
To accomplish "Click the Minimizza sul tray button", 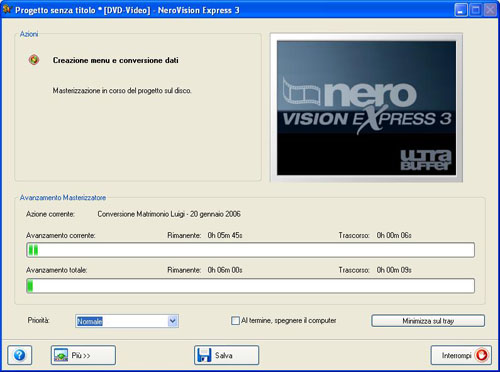I will pos(428,321).
